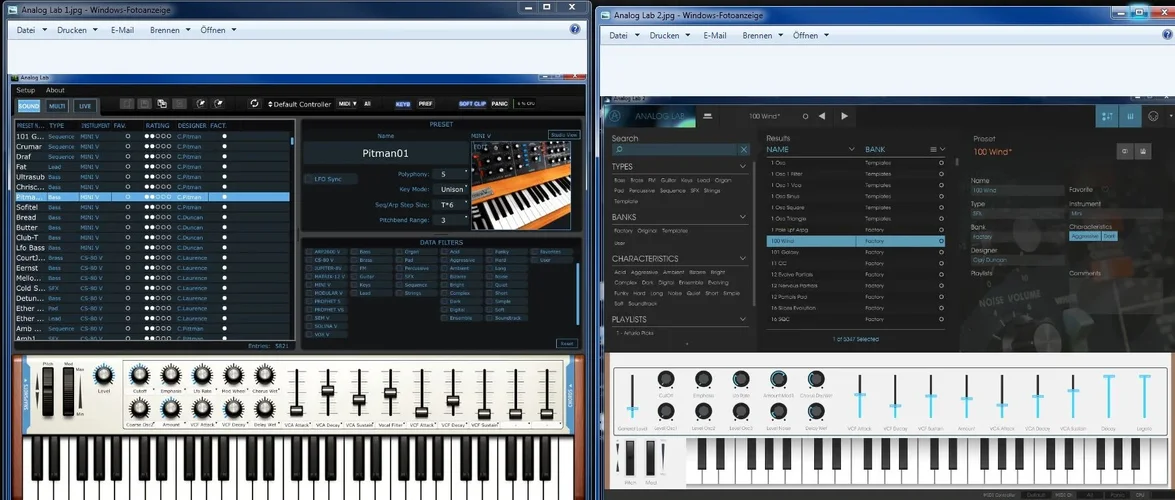1175x500 pixels.
Task: Click the second save icon right of the 100 Wind* preset title
Action: click(1142, 151)
